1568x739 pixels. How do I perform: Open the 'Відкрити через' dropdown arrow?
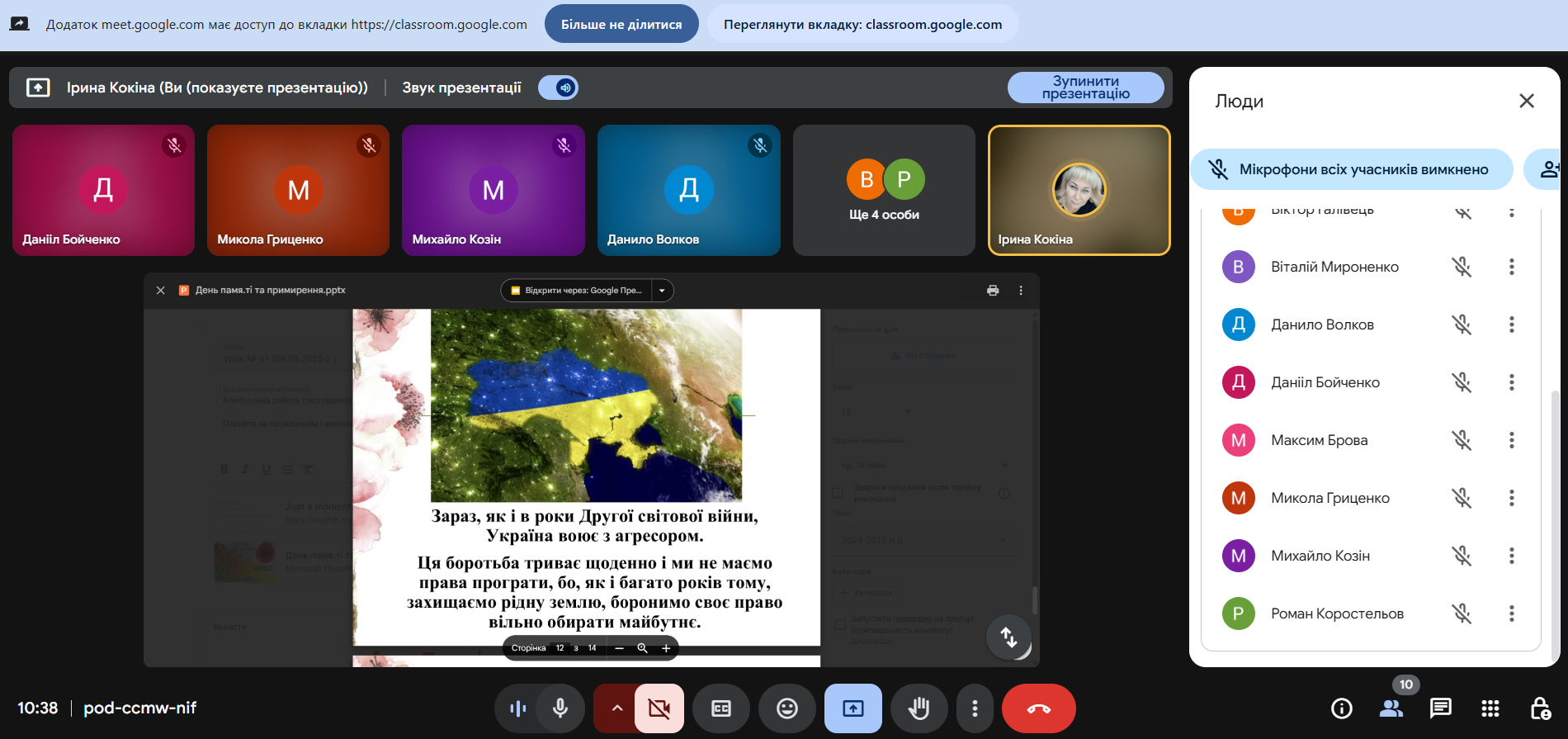pyautogui.click(x=662, y=291)
